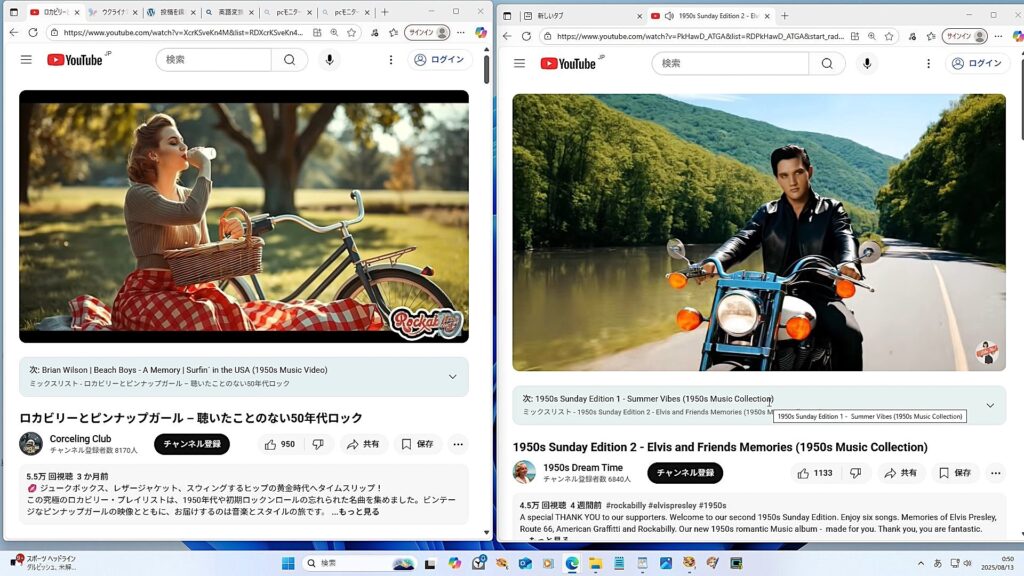Viewport: 1024px width, 576px height.
Task: Click the left window vertical scrollbar thumb
Action: (x=487, y=69)
